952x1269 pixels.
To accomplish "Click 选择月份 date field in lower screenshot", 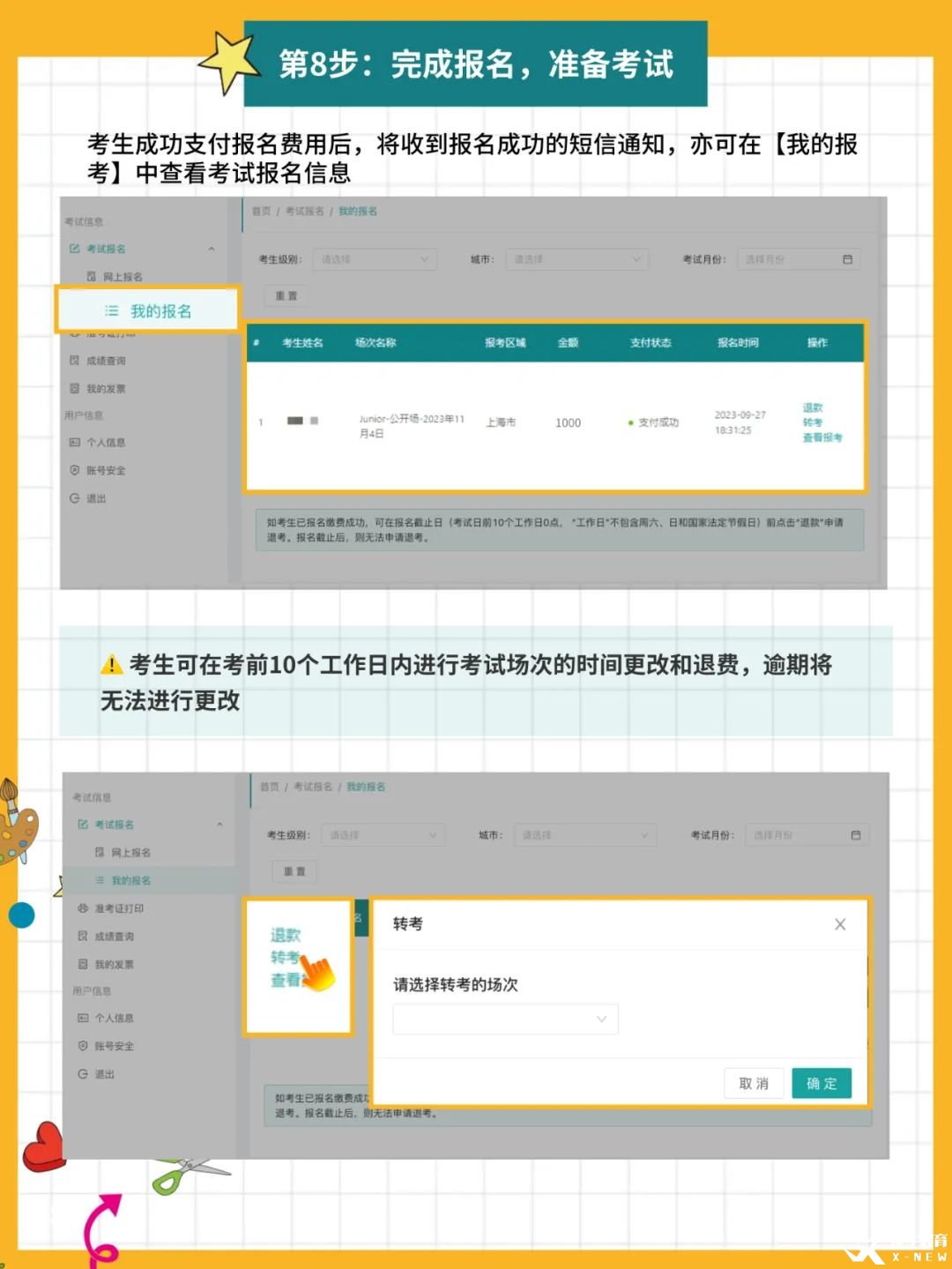I will tap(807, 835).
